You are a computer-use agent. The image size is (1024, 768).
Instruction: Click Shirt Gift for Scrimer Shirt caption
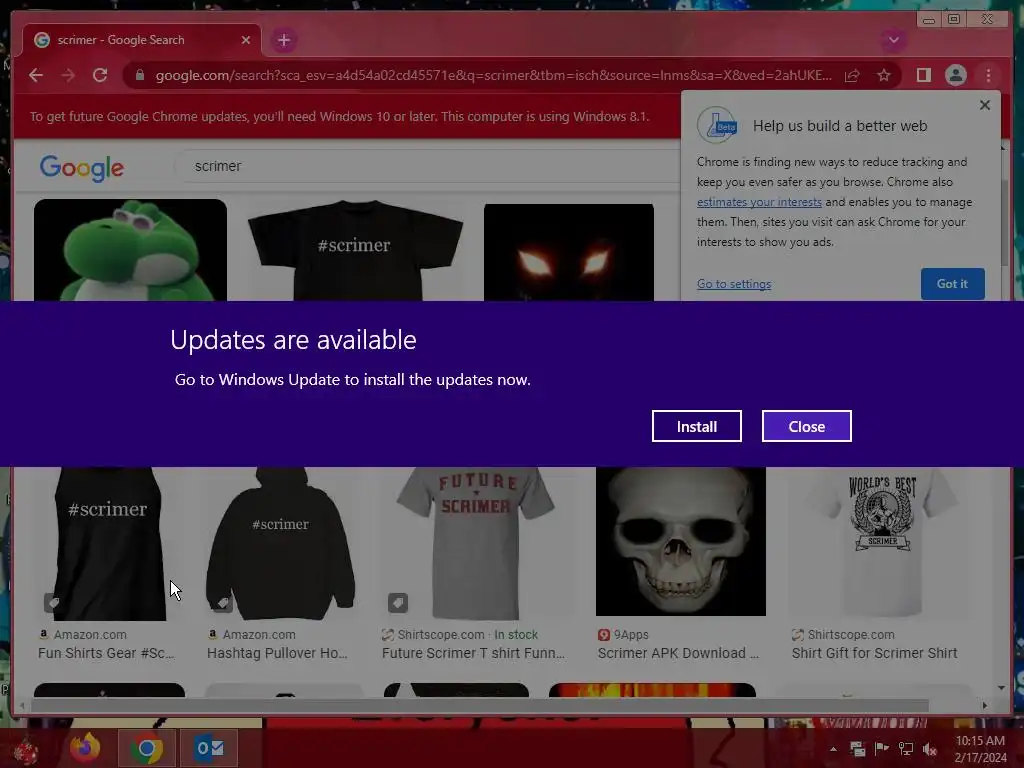pyautogui.click(x=874, y=653)
